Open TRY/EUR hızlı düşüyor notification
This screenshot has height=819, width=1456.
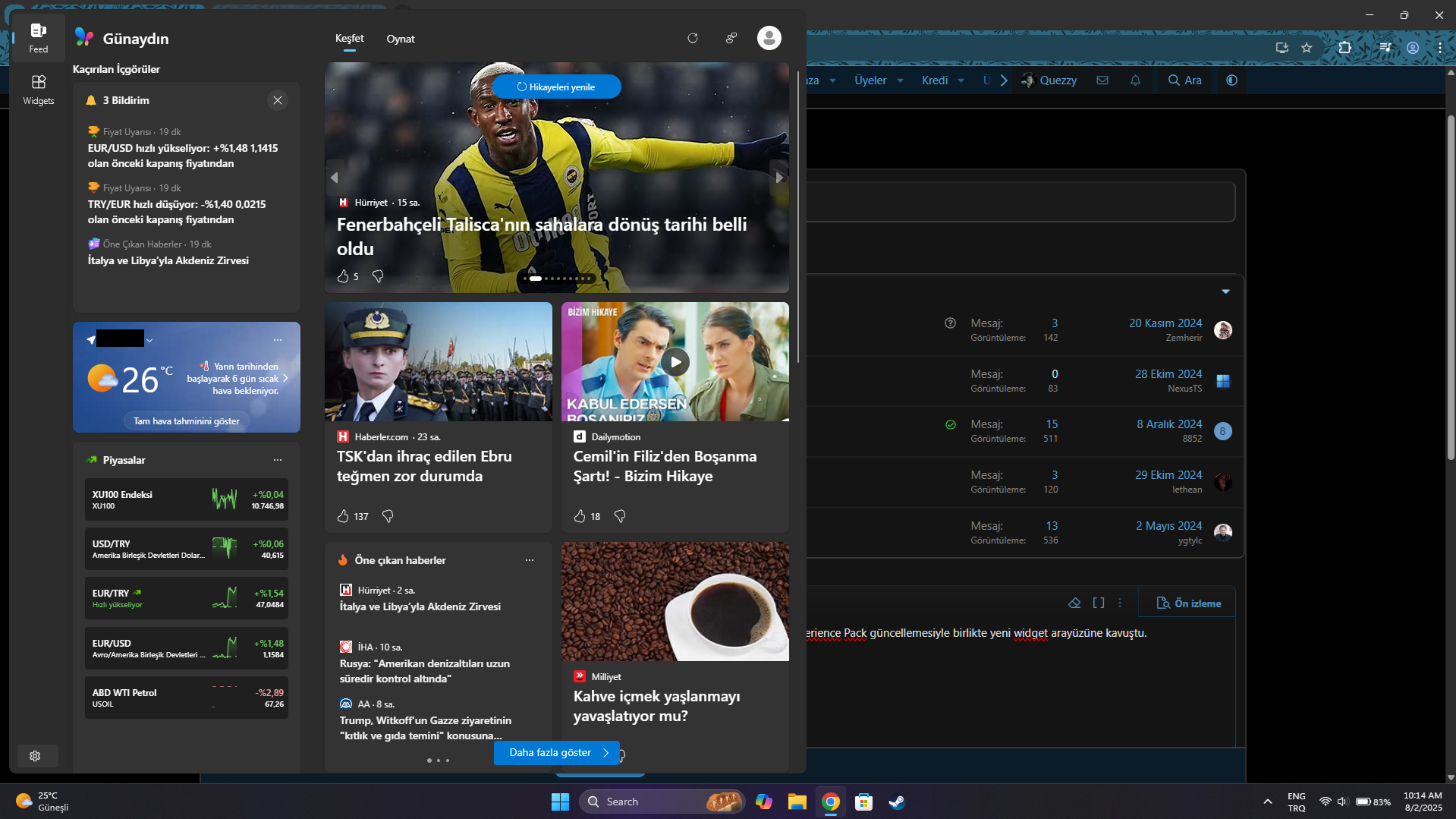(177, 212)
